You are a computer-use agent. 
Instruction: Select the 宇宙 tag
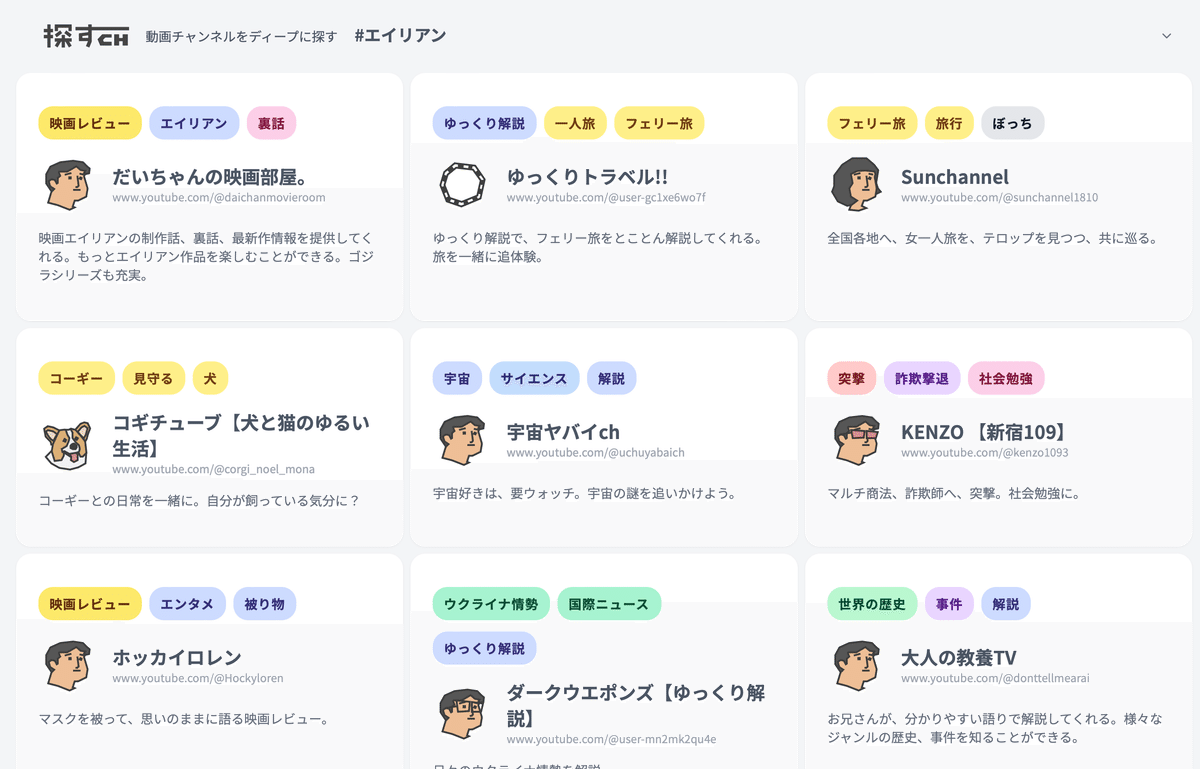[x=457, y=378]
